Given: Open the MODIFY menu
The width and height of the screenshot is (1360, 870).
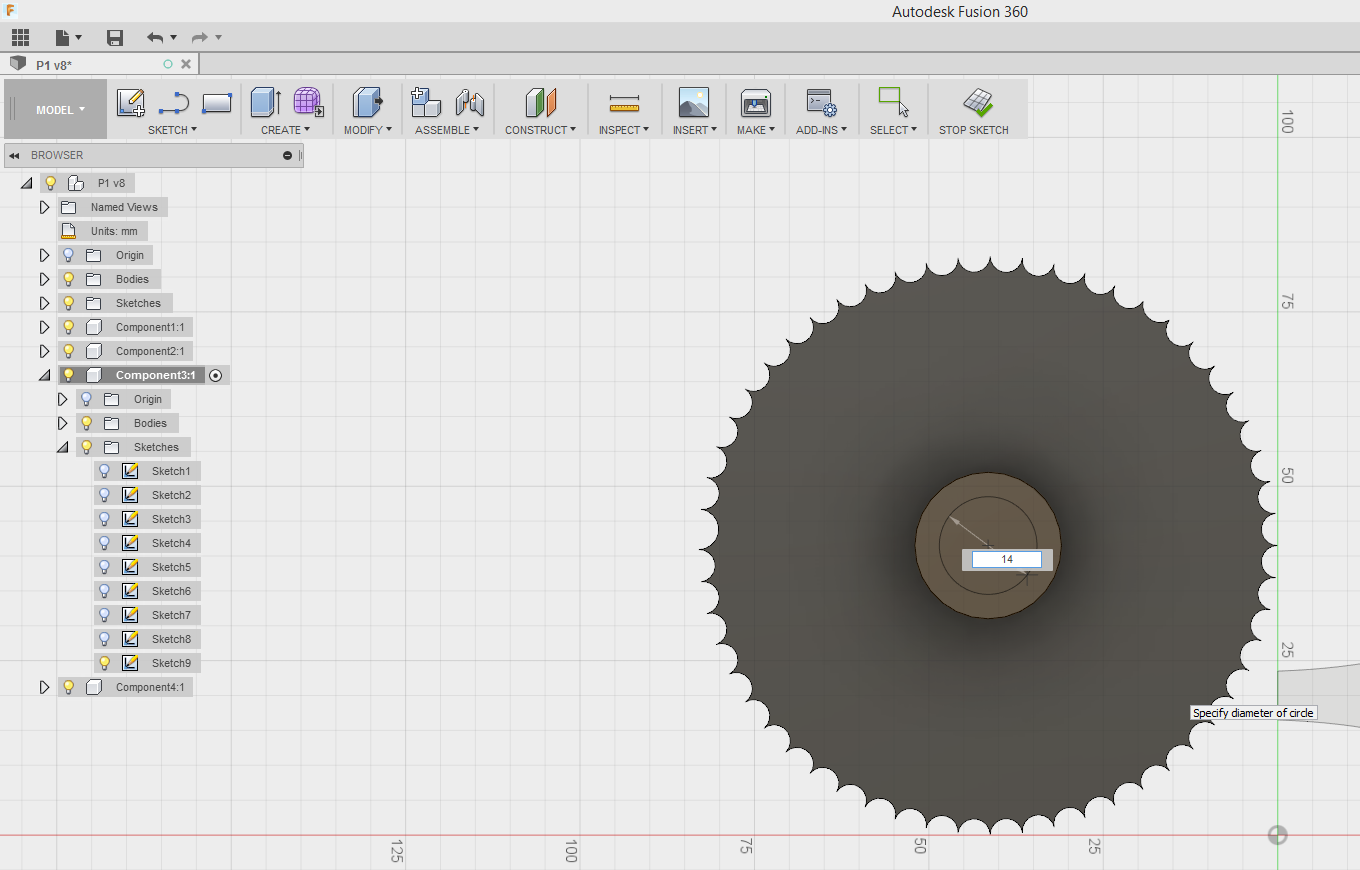Looking at the screenshot, I should pos(367,130).
